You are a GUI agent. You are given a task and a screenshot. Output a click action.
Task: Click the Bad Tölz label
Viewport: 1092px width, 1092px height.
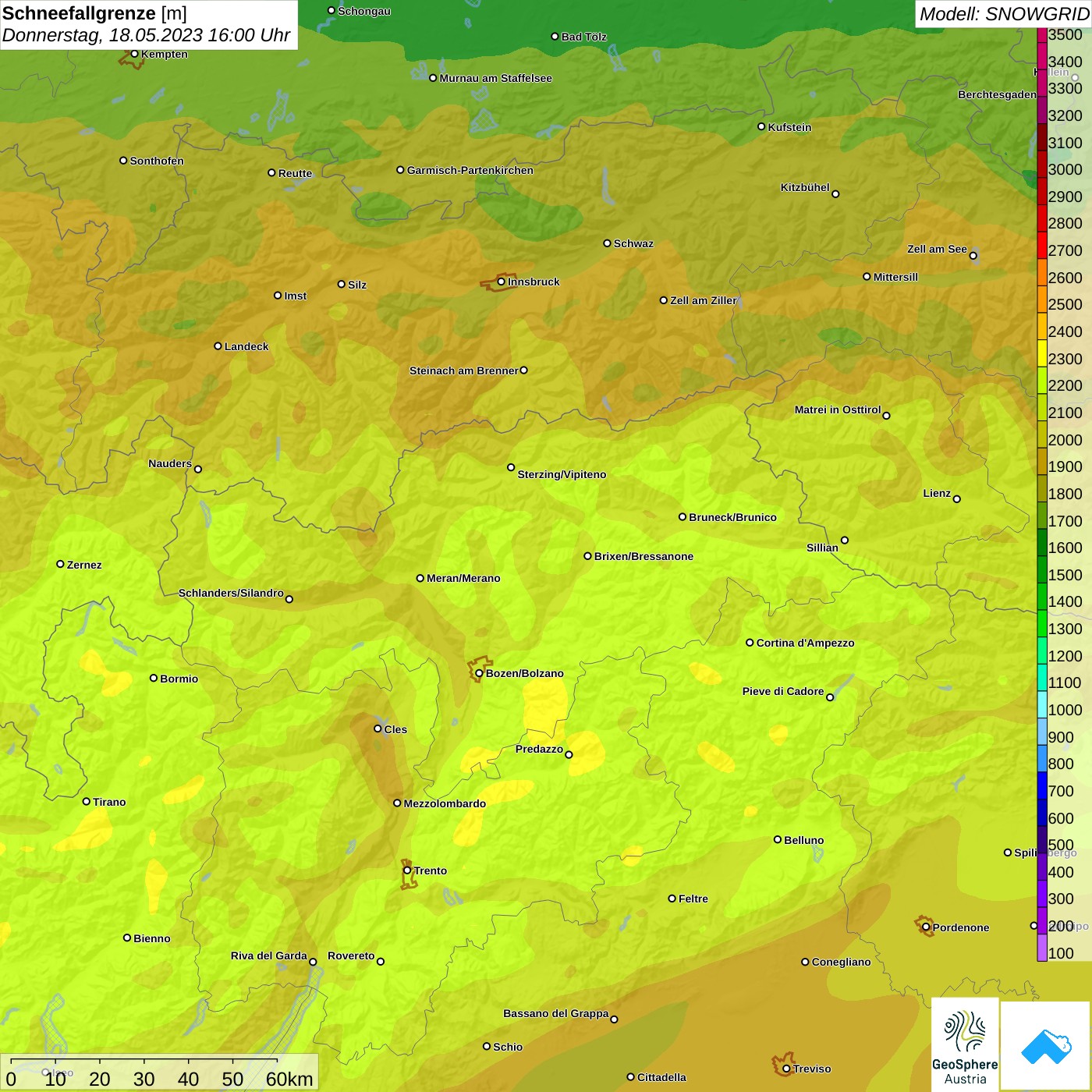(583, 37)
